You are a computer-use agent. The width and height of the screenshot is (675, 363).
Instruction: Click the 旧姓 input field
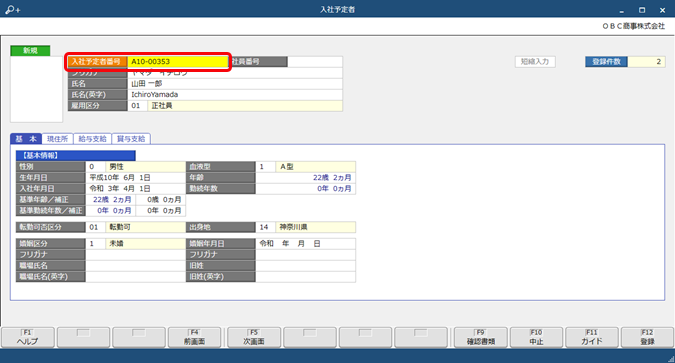coord(306,266)
